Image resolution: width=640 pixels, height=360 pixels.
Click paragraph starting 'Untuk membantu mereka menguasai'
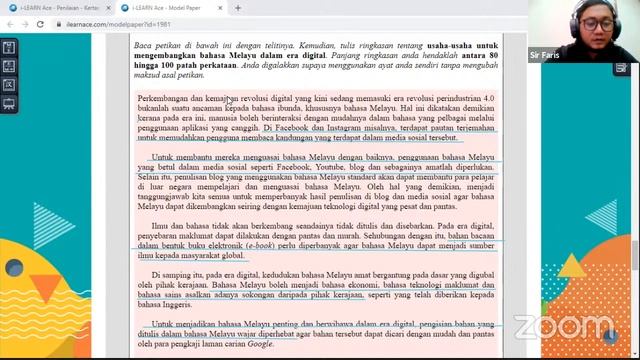(x=316, y=182)
